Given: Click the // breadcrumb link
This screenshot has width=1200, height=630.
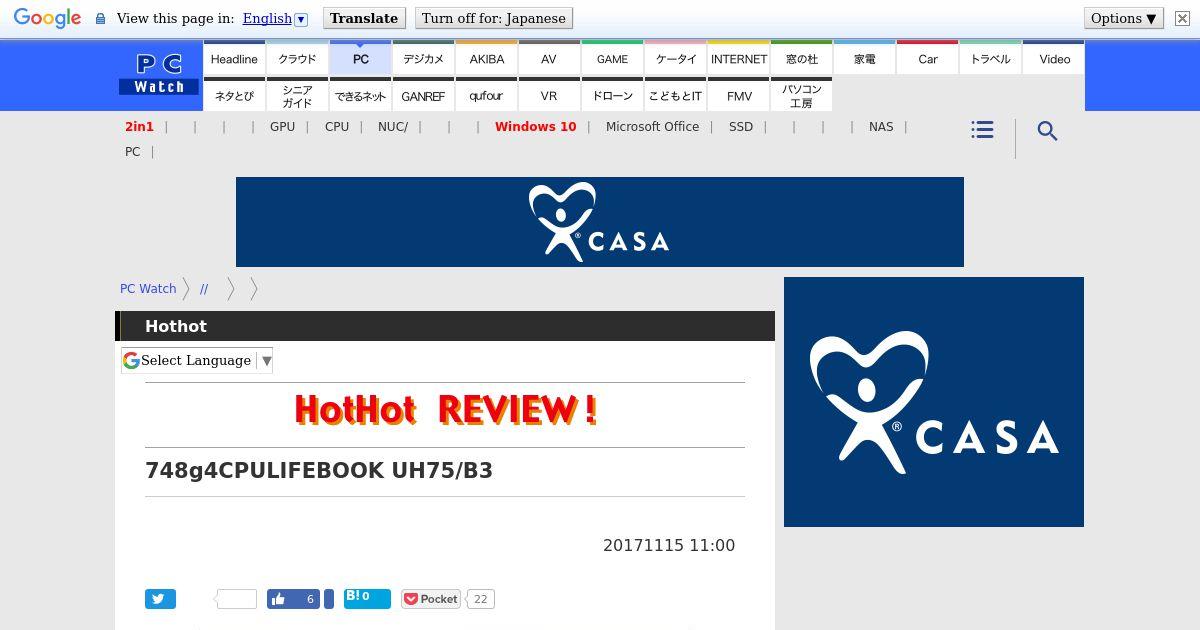Looking at the screenshot, I should coord(204,288).
